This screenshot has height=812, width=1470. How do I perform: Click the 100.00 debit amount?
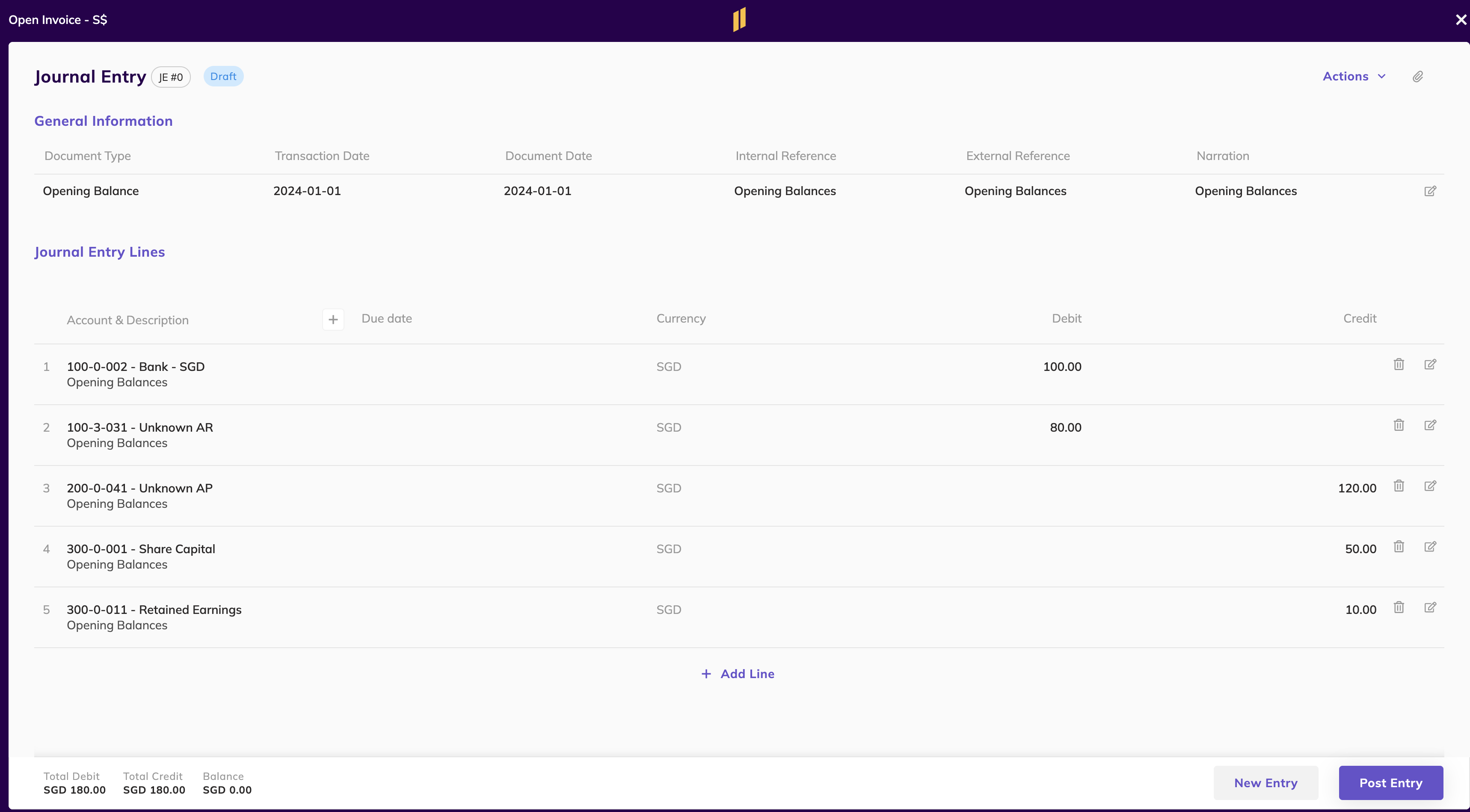(x=1062, y=367)
